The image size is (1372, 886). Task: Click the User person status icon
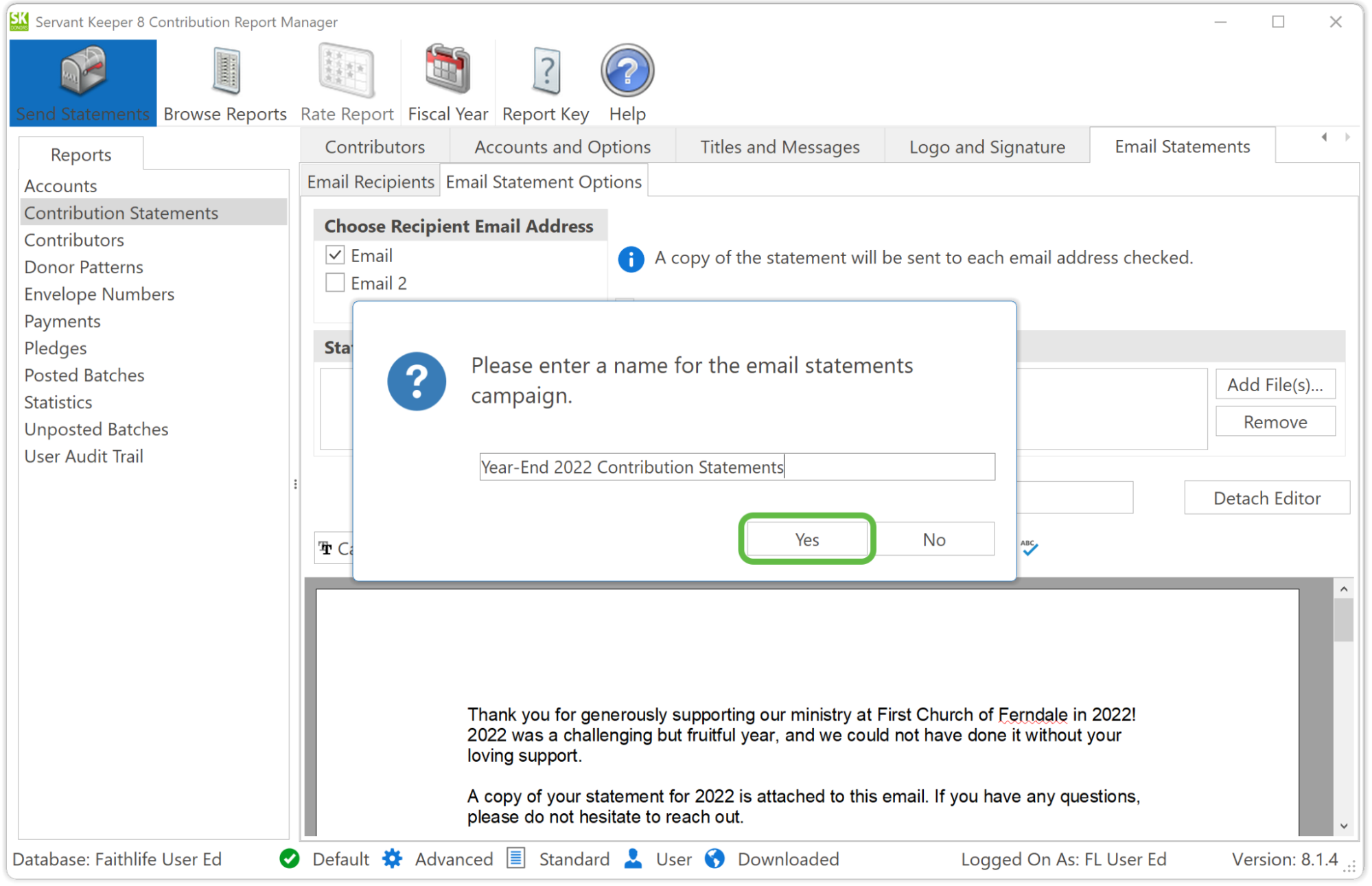point(633,859)
